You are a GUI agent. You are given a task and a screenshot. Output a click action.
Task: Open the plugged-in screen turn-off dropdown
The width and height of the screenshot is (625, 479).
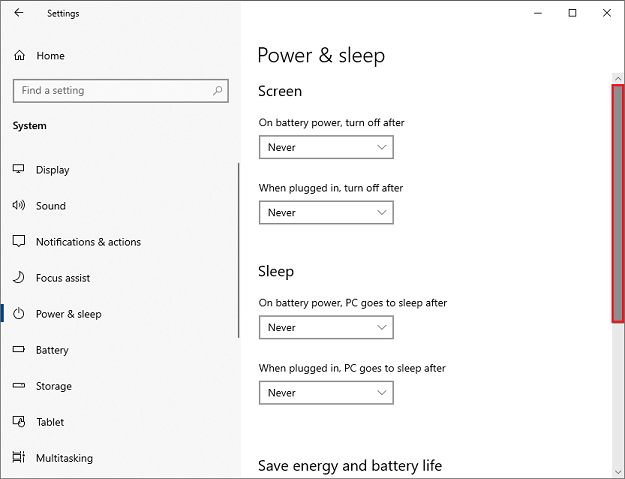[326, 213]
